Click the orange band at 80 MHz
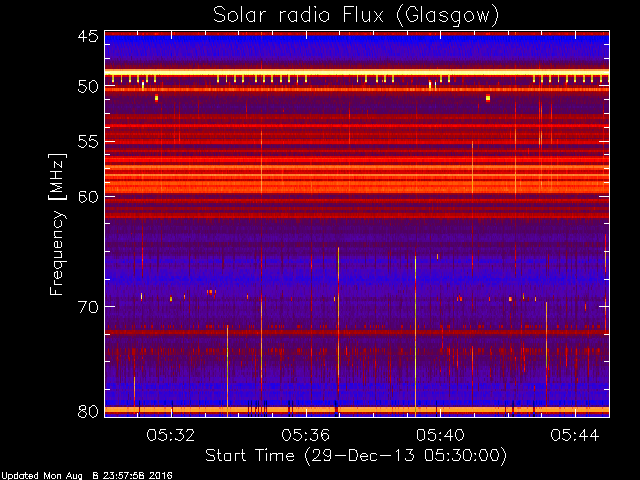This screenshot has height=480, width=640. click(x=357, y=410)
